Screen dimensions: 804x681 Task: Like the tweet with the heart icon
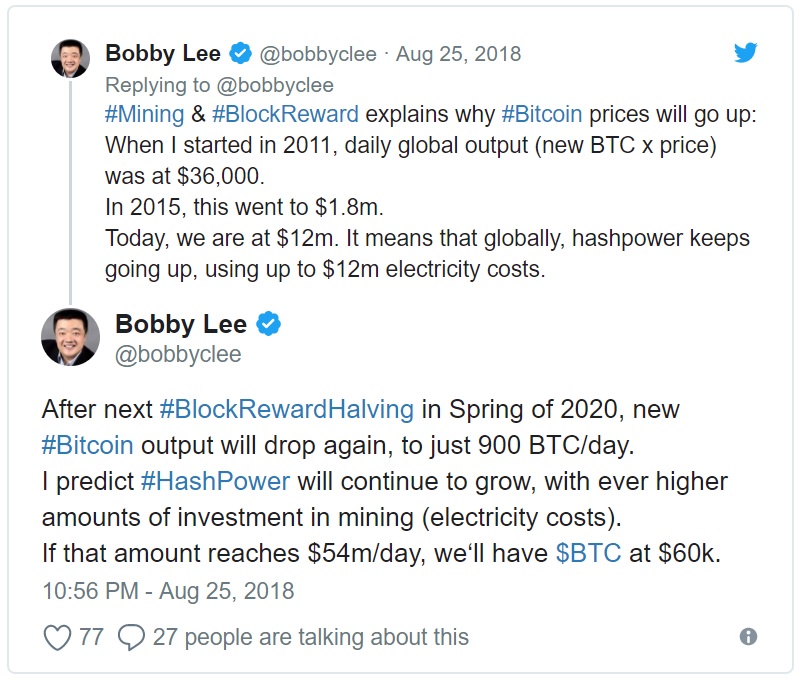(57, 637)
